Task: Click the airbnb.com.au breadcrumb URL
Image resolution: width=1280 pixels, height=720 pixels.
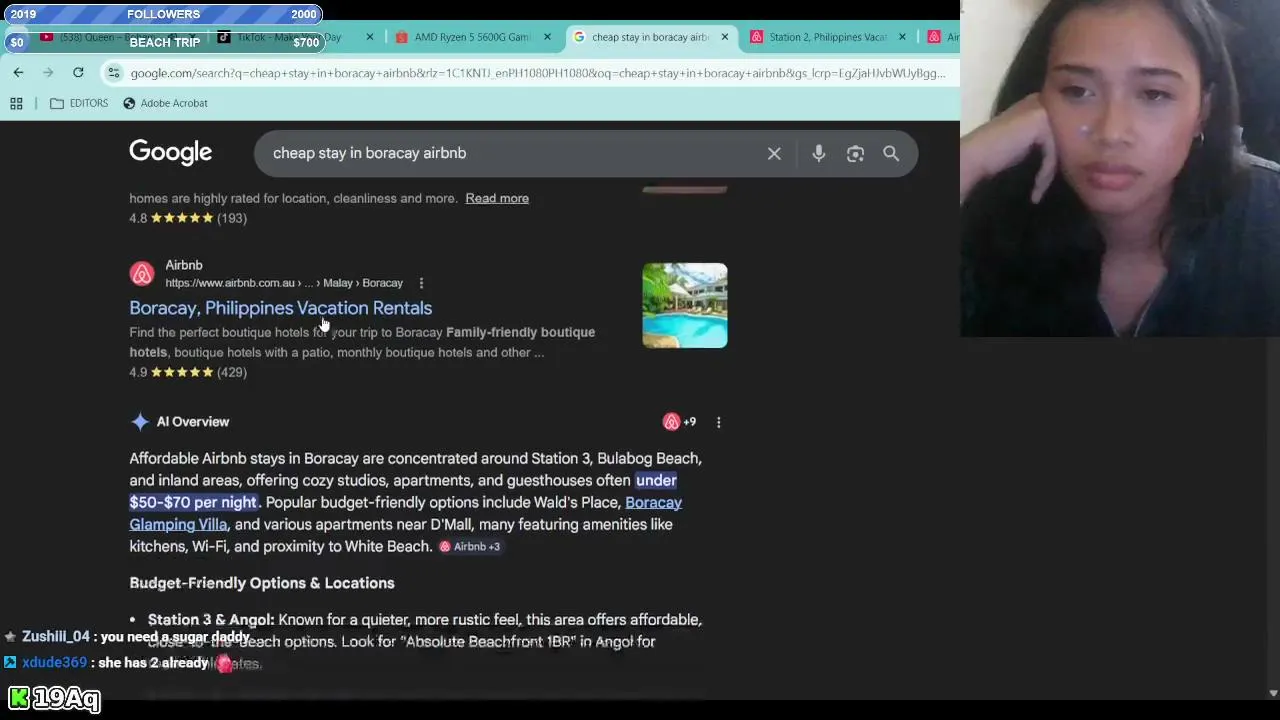Action: coord(284,283)
